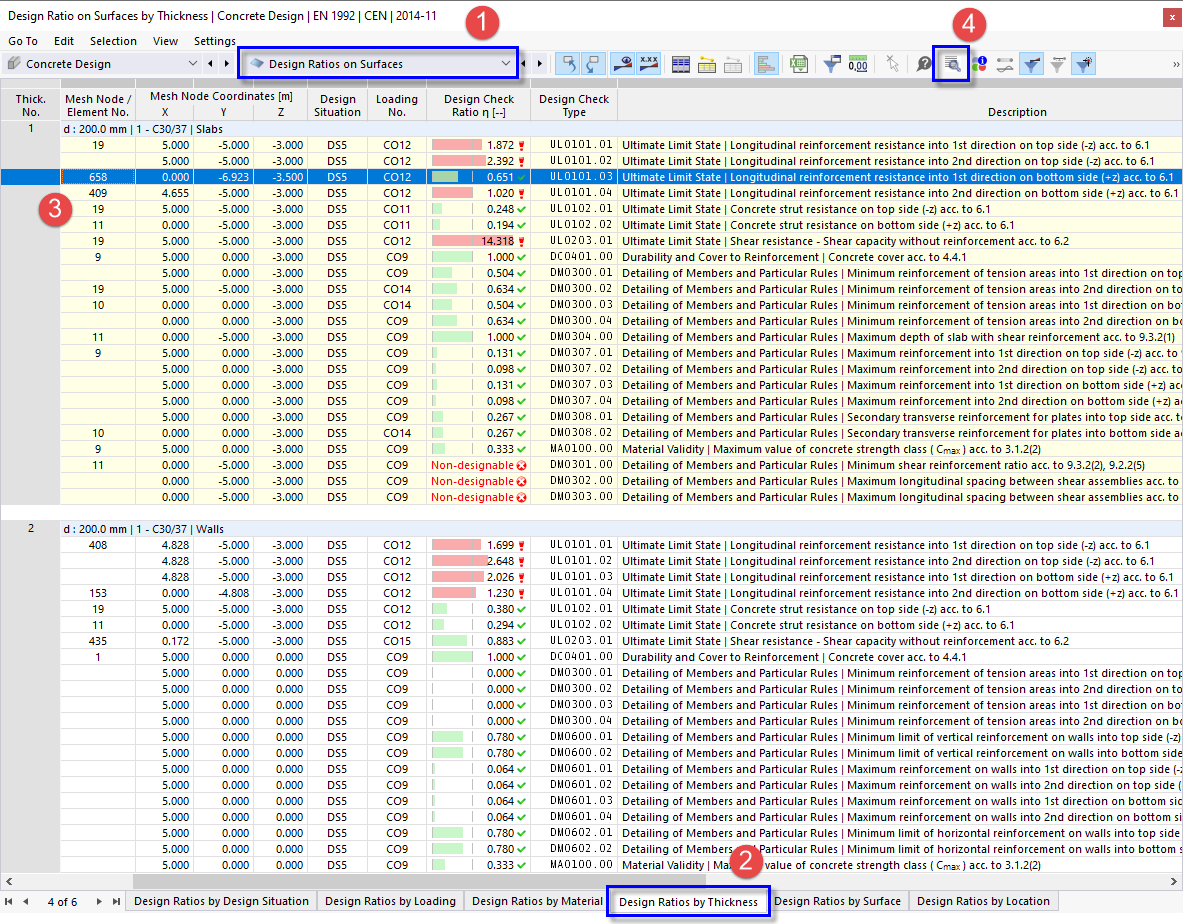Click the colored circles info icon
1183x924 pixels.
pos(979,65)
